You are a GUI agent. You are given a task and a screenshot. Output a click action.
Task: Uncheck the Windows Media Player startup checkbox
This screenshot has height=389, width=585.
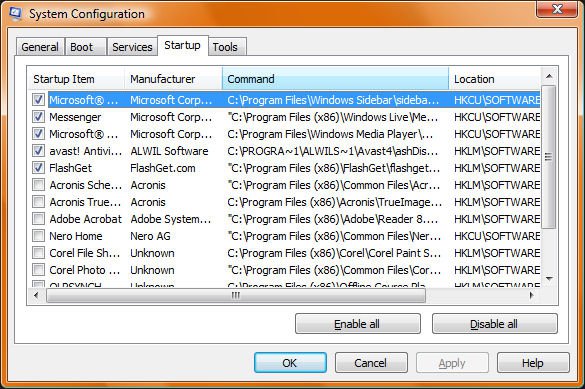[x=38, y=134]
